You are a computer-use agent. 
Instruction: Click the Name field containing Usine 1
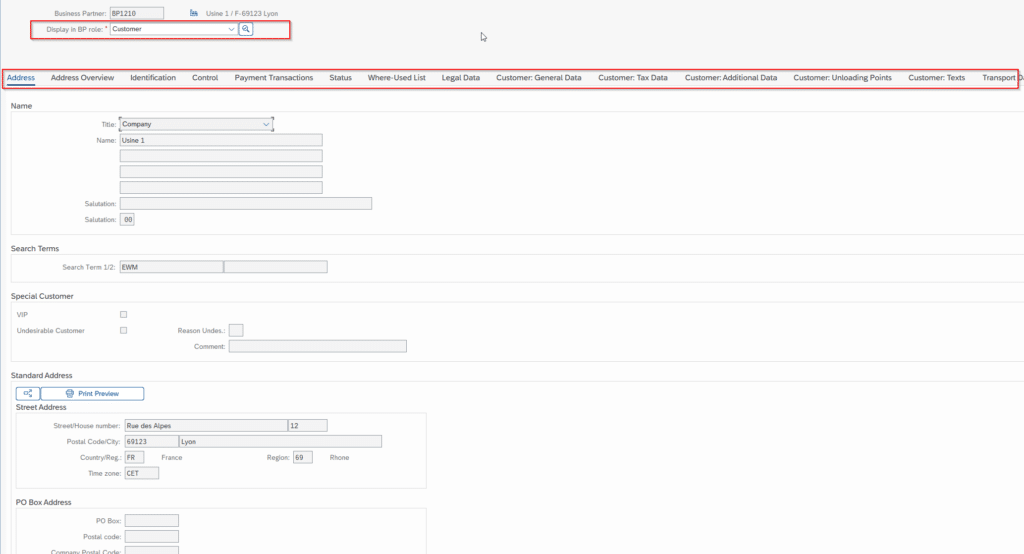[x=221, y=140]
